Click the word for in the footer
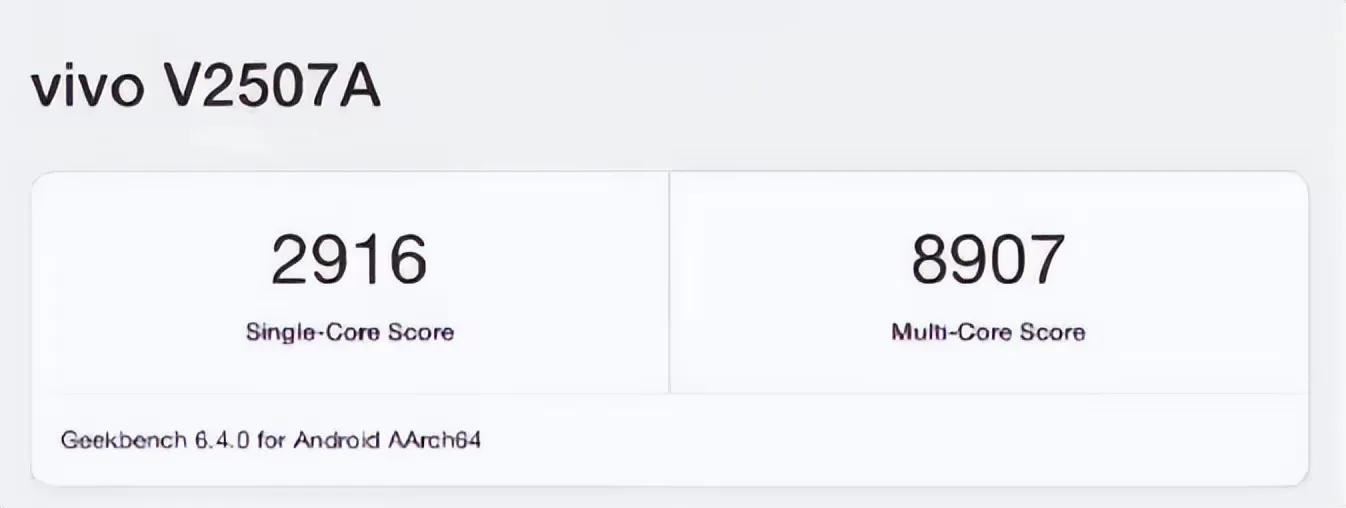The height and width of the screenshot is (508, 1346). point(270,440)
